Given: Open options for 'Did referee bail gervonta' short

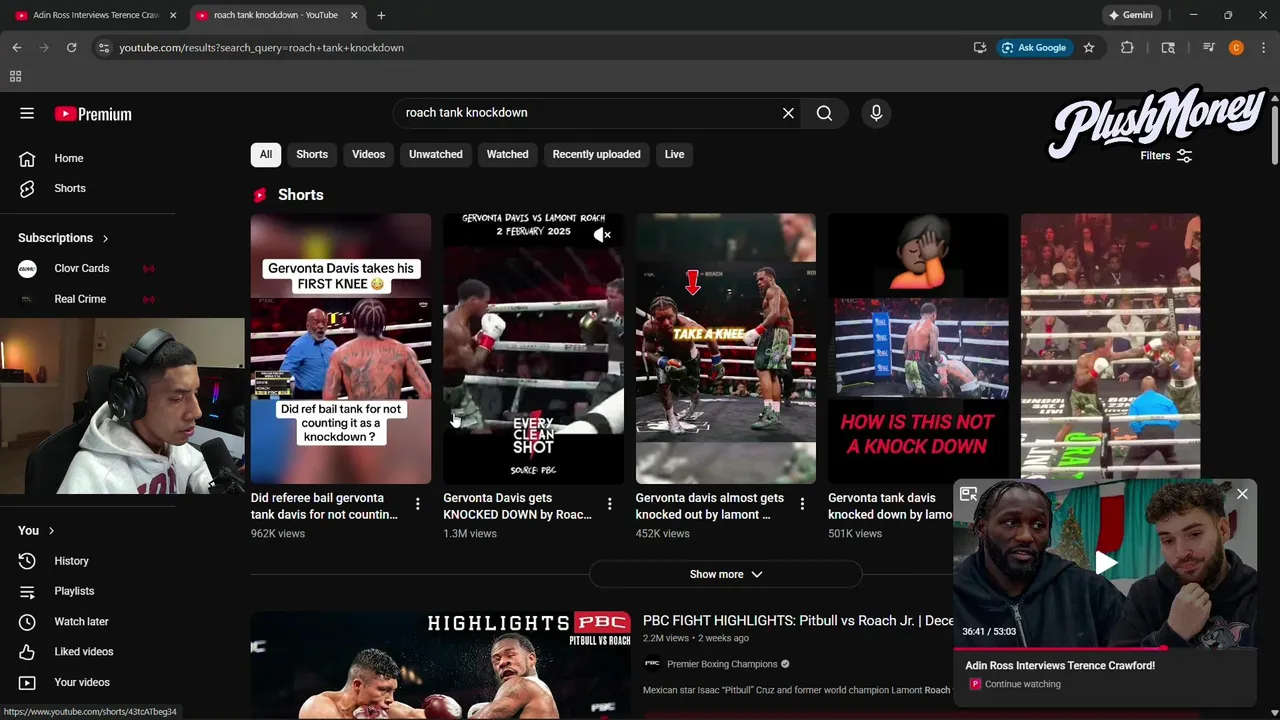Looking at the screenshot, I should coord(417,504).
